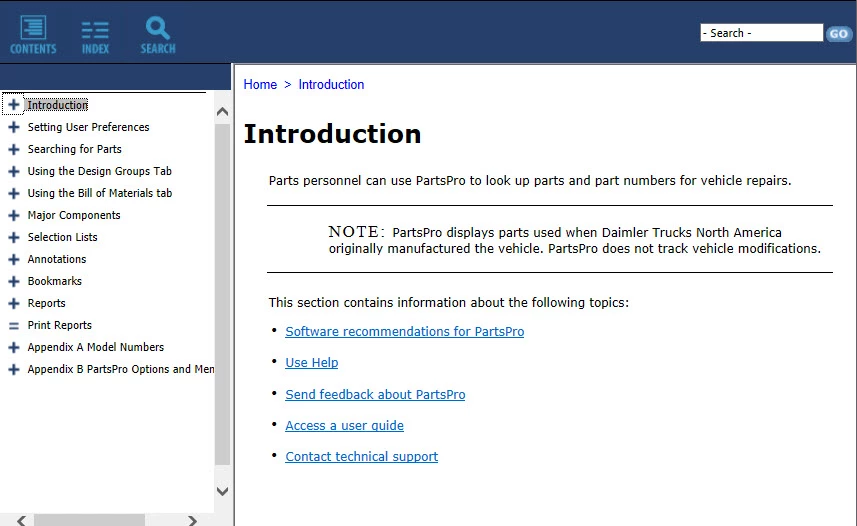Open the Contents panel icon
This screenshot has height=526, width=857.
[33, 35]
